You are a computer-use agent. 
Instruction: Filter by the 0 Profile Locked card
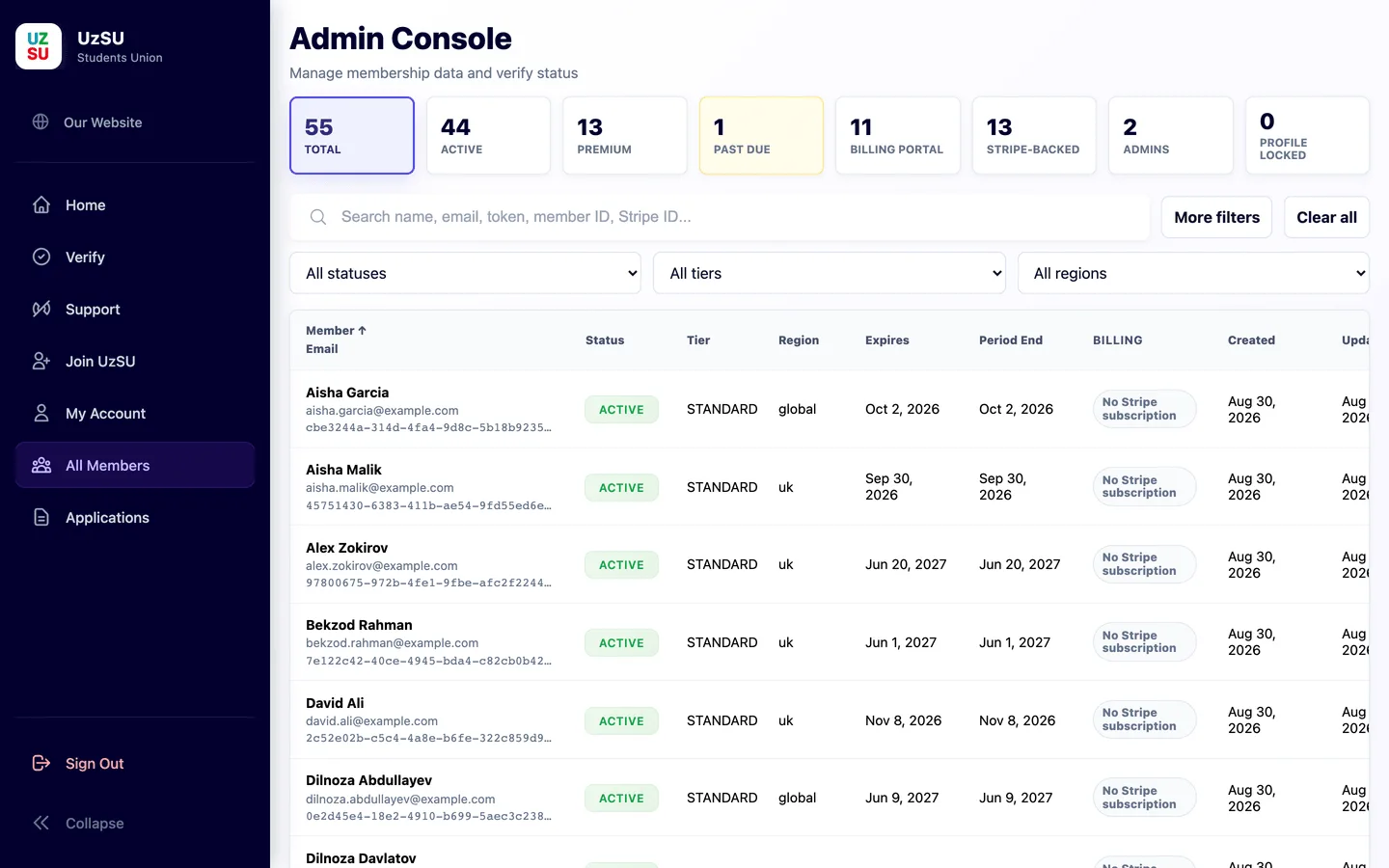(1307, 135)
